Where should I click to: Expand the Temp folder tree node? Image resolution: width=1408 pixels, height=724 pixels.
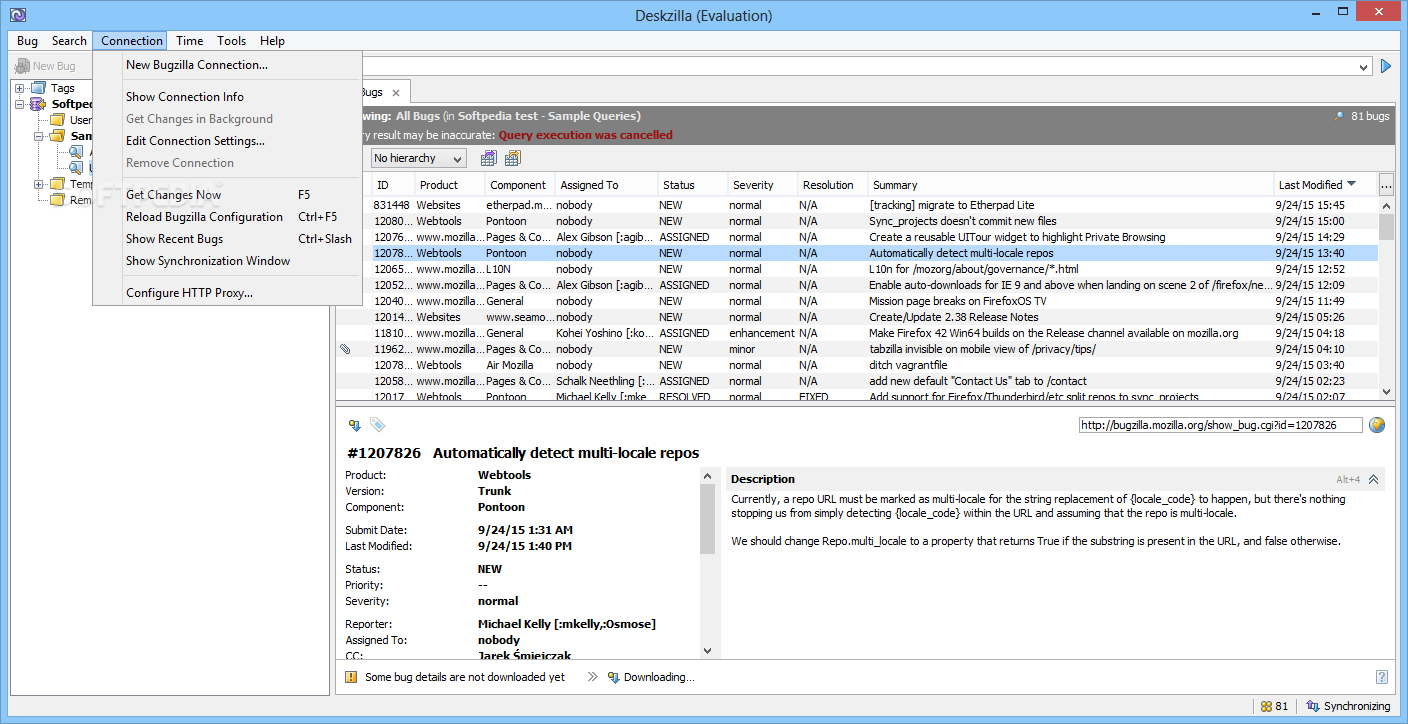pyautogui.click(x=39, y=184)
